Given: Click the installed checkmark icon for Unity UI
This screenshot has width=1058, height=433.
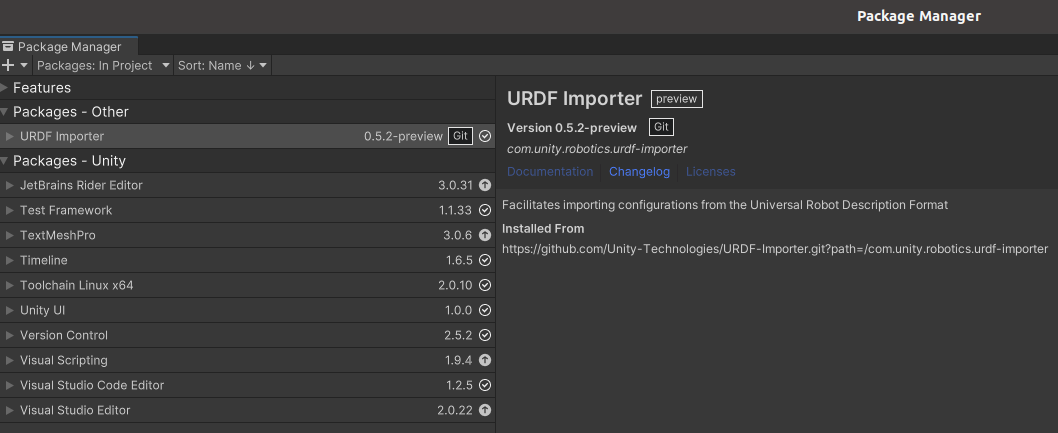Looking at the screenshot, I should click(x=485, y=310).
